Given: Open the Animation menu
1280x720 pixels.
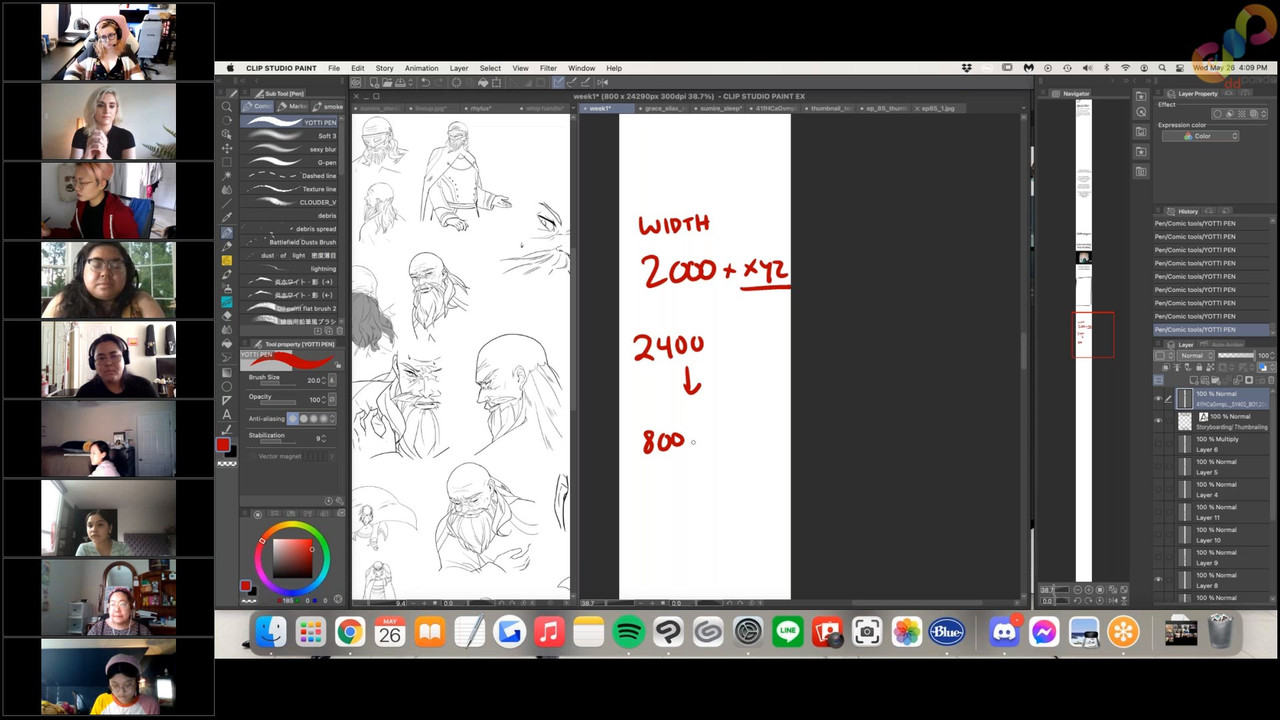Looking at the screenshot, I should (x=421, y=68).
